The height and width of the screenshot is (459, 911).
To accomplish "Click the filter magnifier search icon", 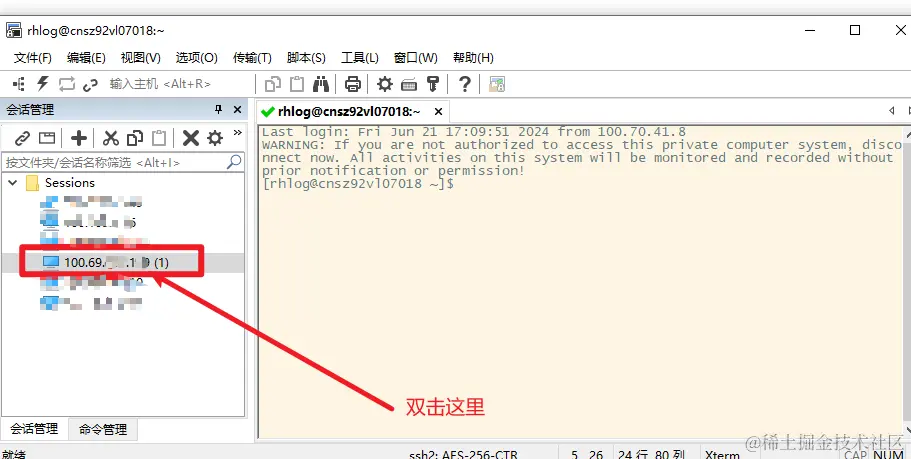I will [x=234, y=162].
